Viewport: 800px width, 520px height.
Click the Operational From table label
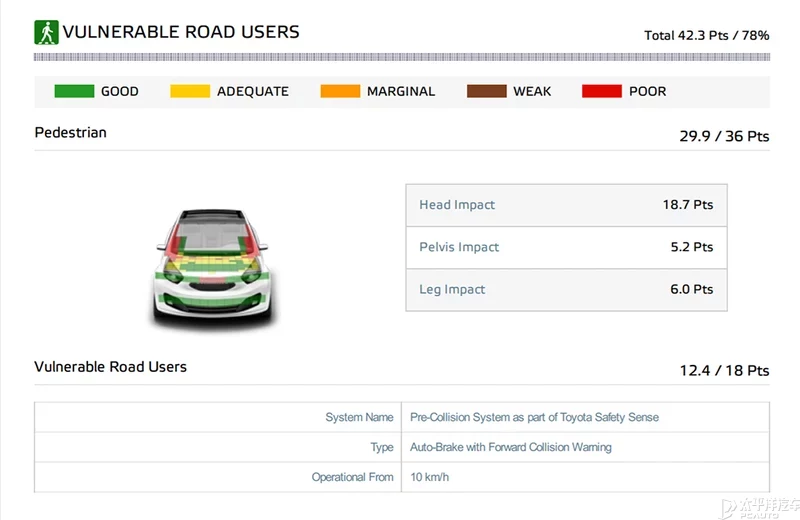tap(353, 477)
